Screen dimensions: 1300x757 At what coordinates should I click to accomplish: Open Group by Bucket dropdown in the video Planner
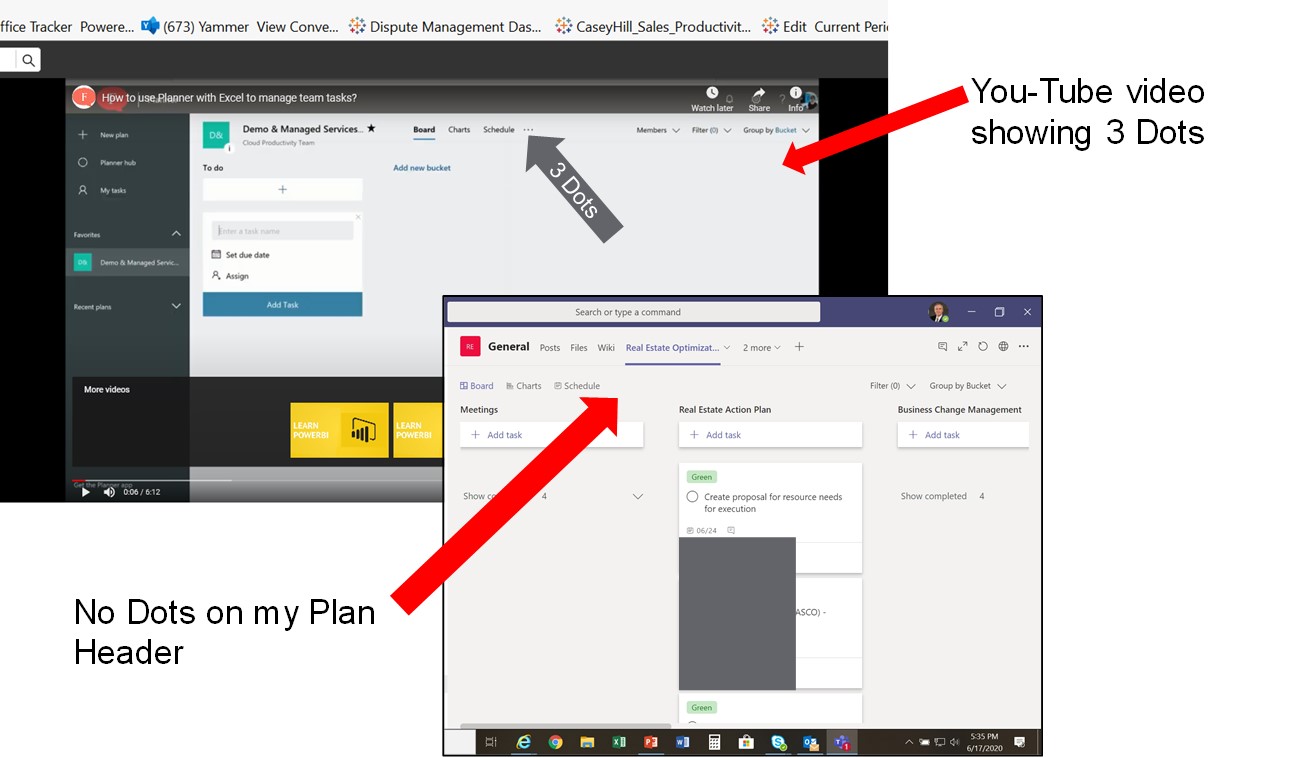[776, 130]
